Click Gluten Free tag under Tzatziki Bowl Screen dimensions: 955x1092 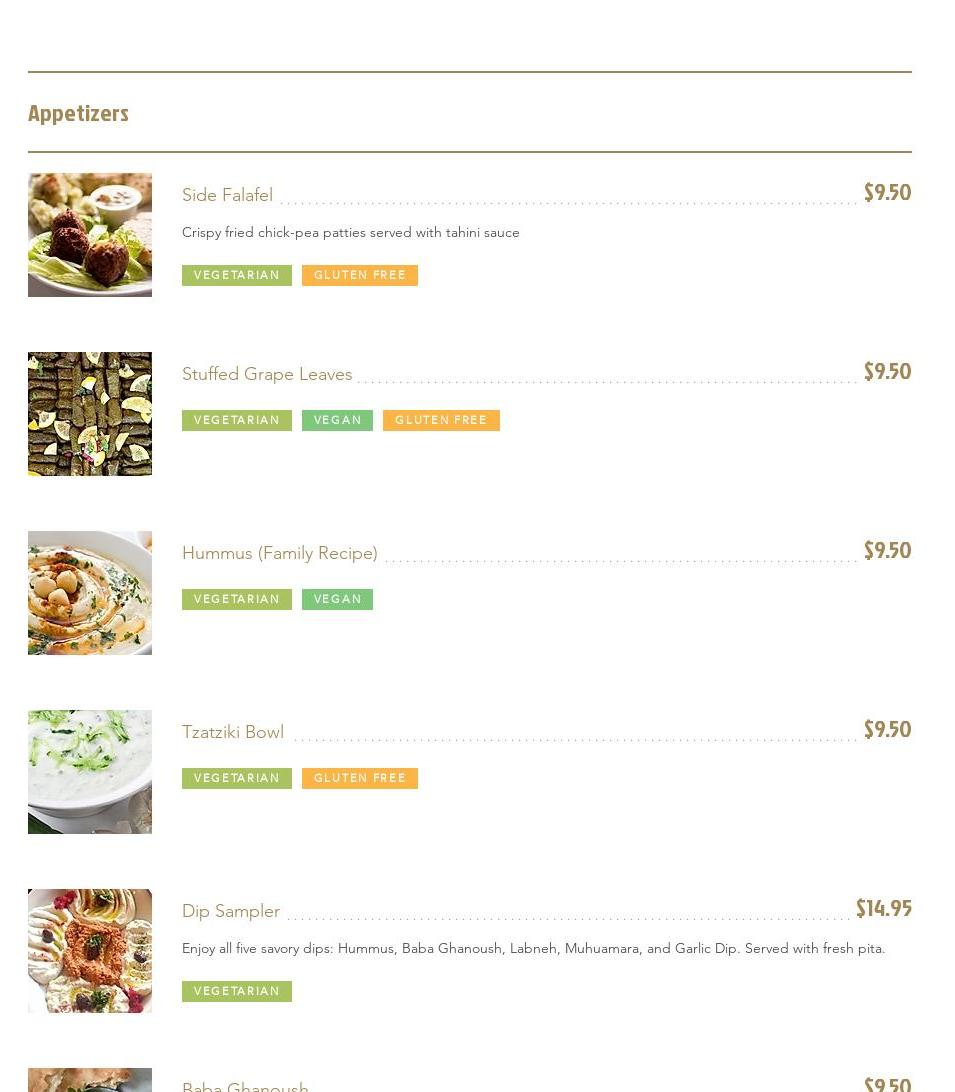(360, 778)
